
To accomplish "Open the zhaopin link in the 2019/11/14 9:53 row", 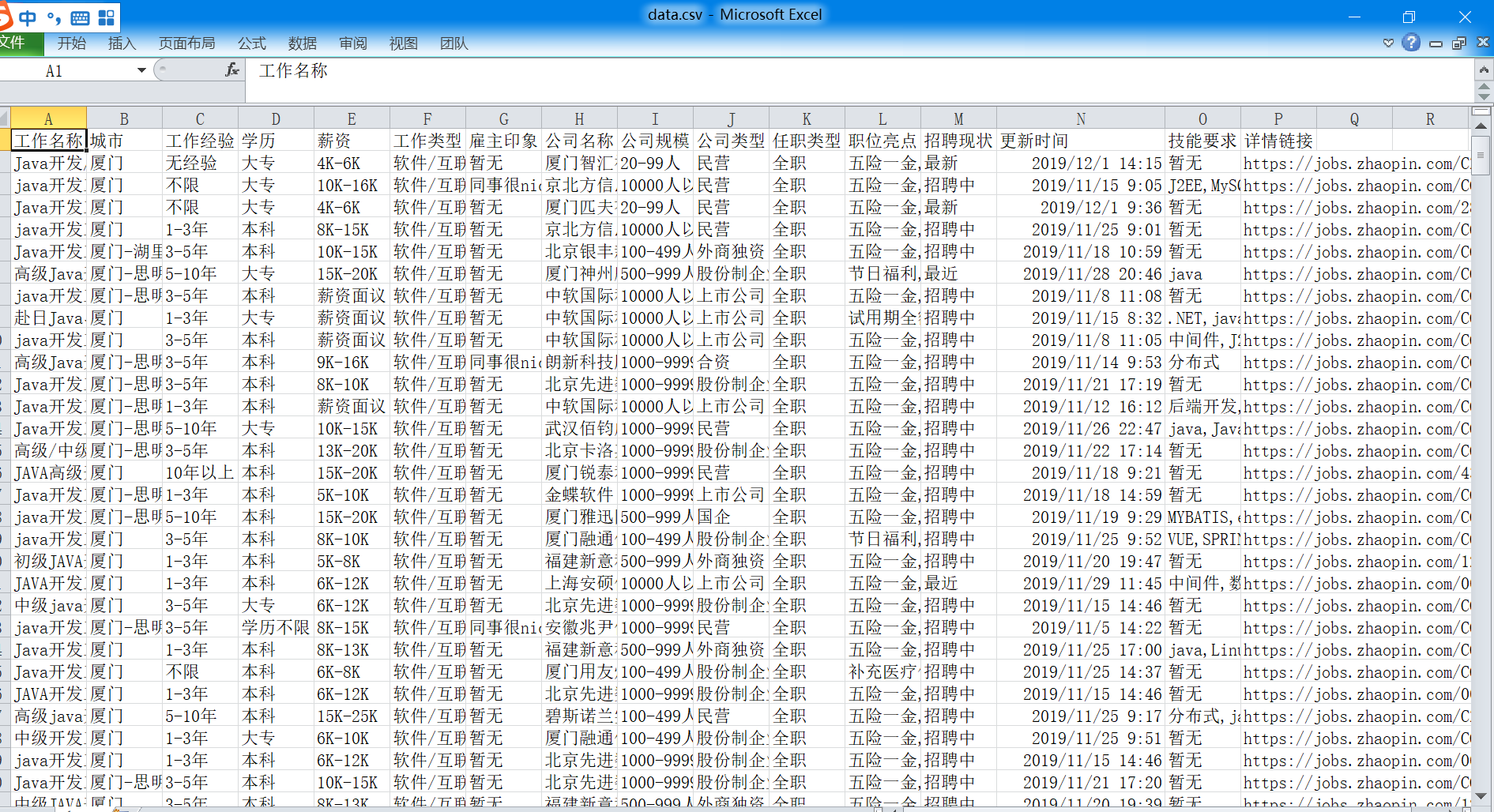I will [x=1356, y=362].
